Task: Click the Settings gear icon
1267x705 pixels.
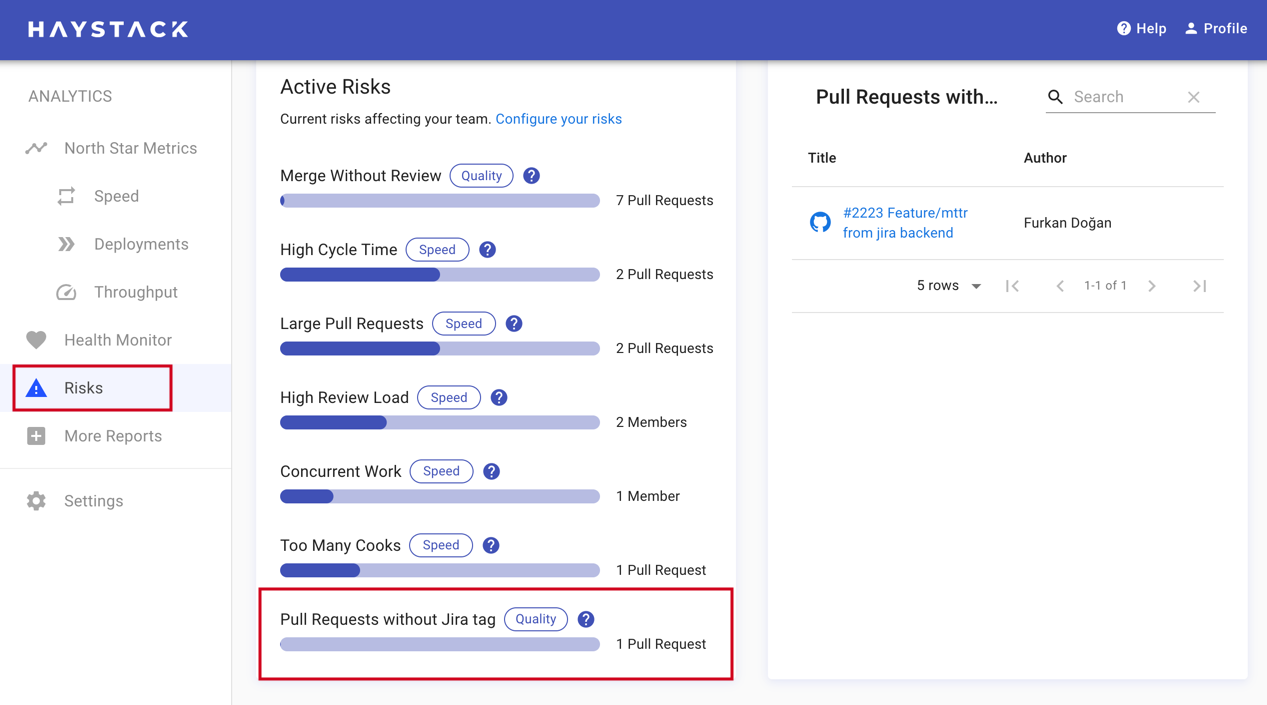Action: click(36, 501)
